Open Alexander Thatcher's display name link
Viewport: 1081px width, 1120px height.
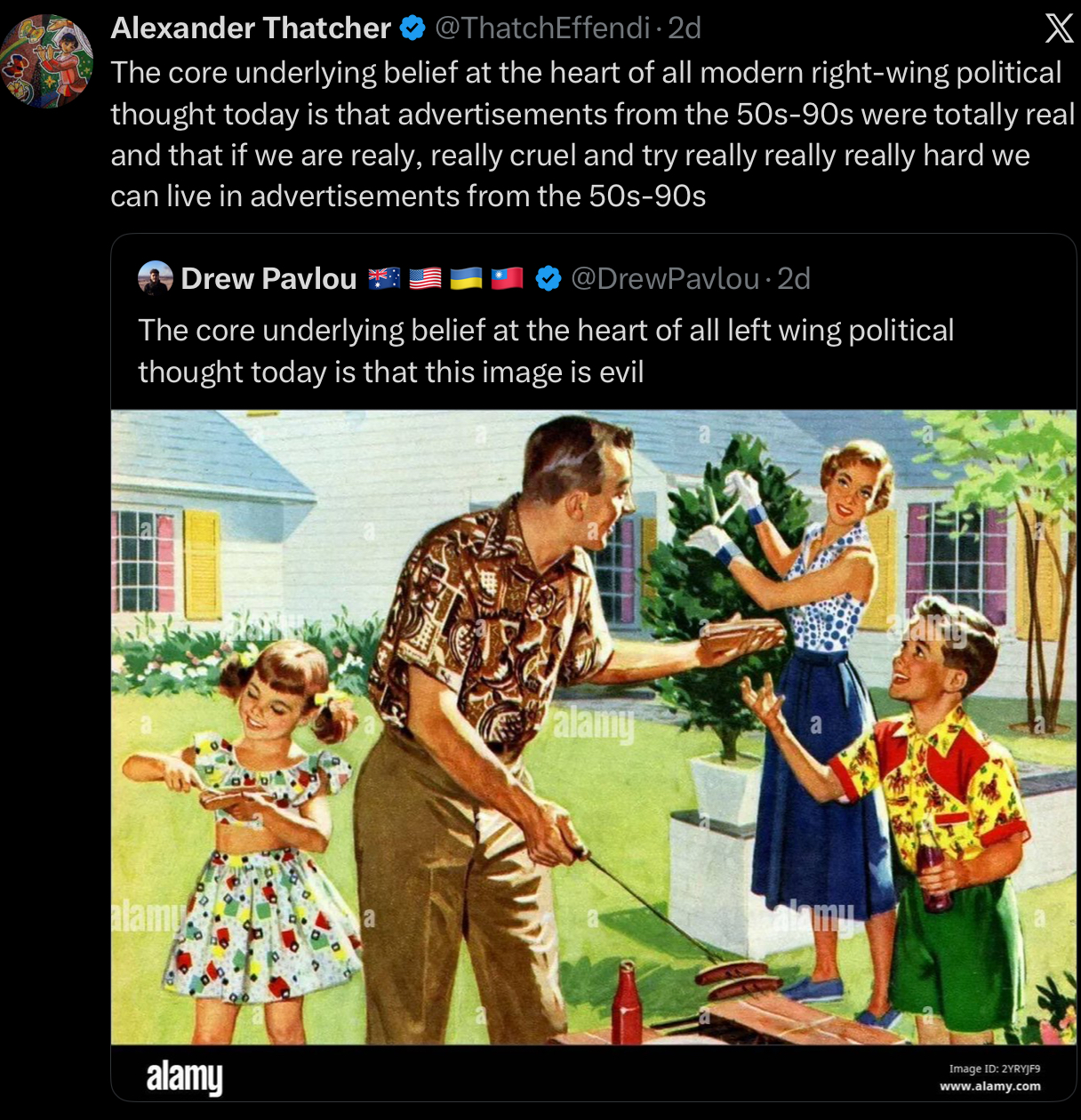coord(251,28)
